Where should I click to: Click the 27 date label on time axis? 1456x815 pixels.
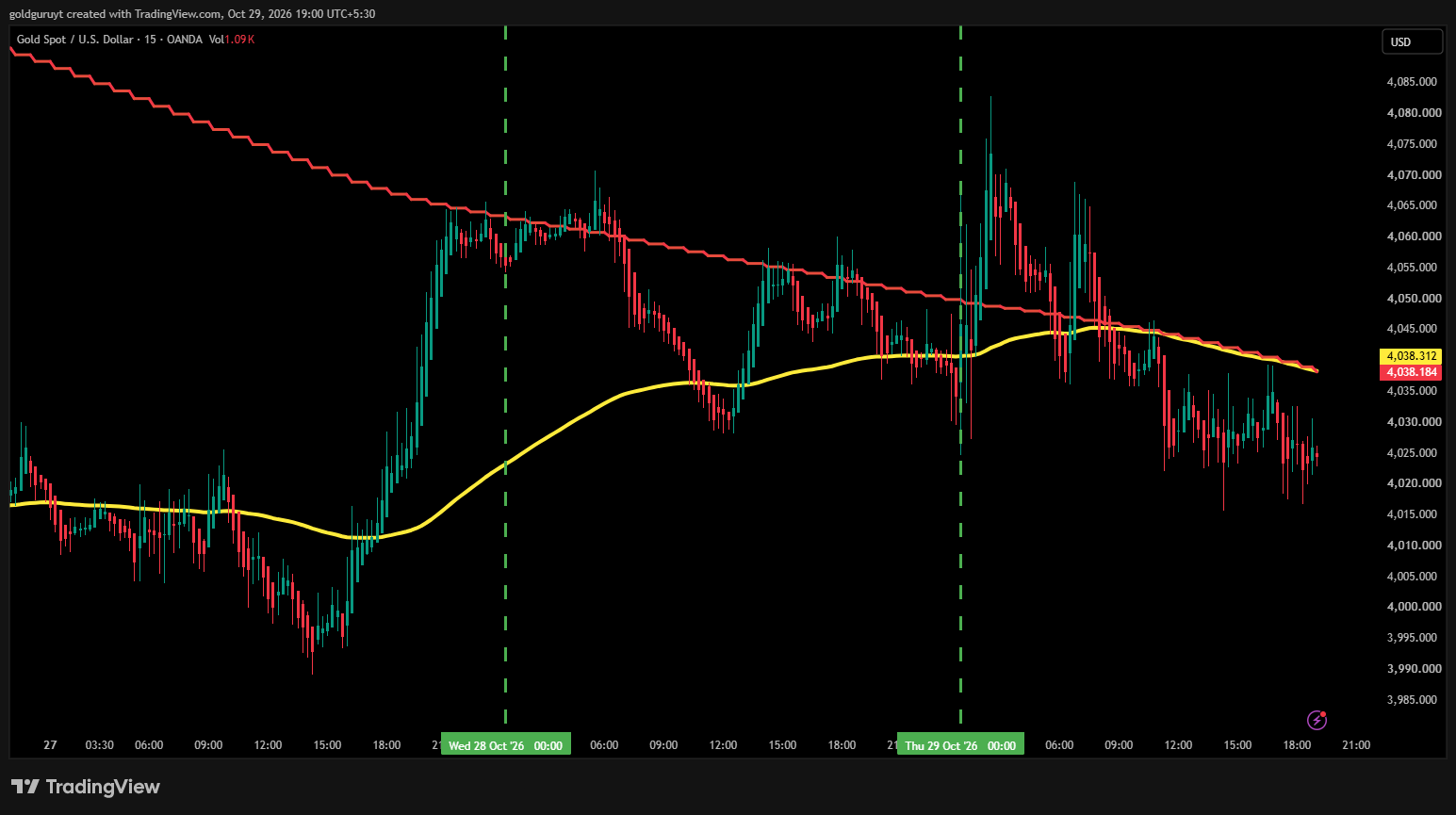pos(50,745)
